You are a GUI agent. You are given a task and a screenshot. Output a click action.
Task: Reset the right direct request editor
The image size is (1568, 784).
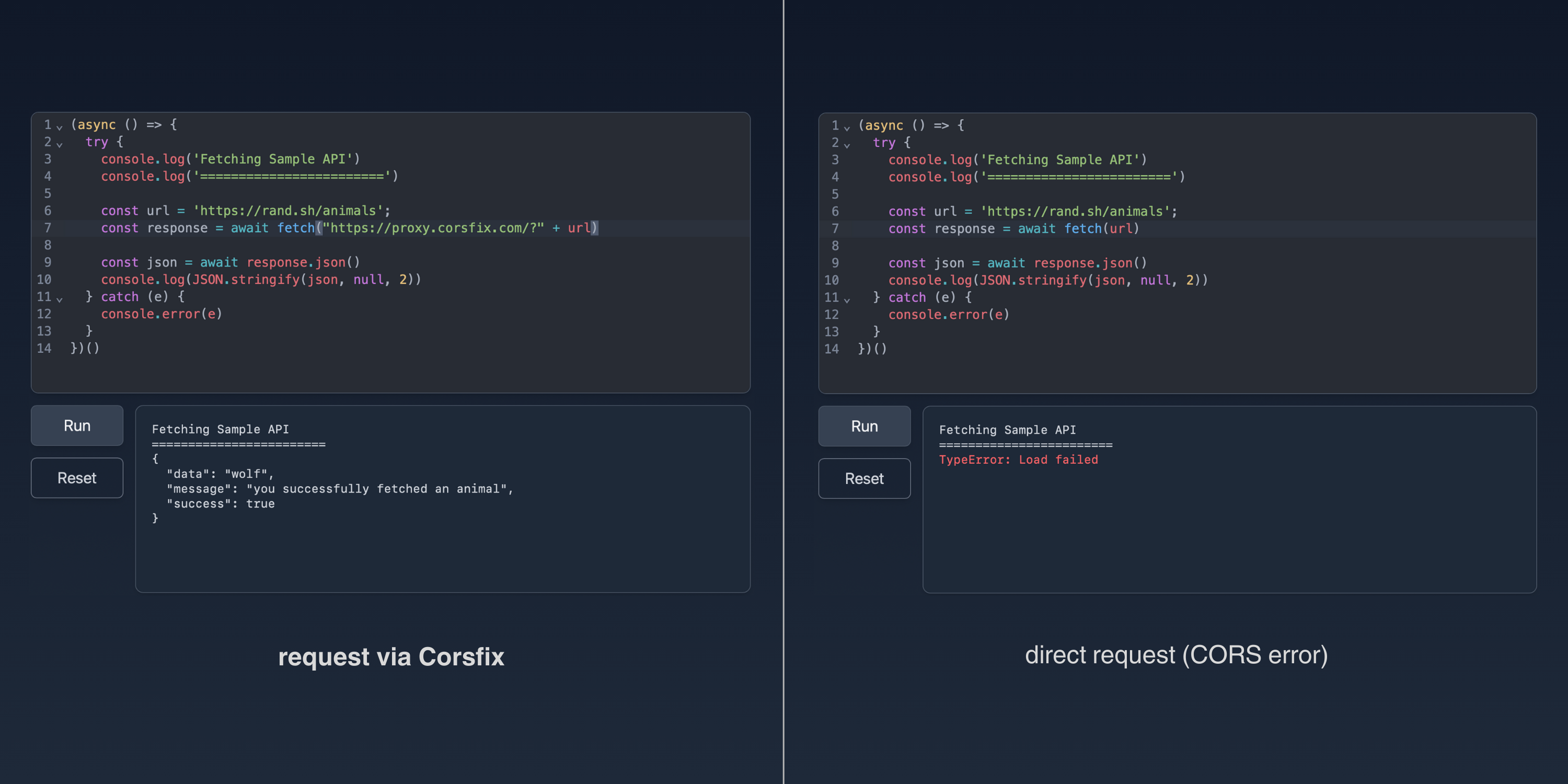point(864,478)
